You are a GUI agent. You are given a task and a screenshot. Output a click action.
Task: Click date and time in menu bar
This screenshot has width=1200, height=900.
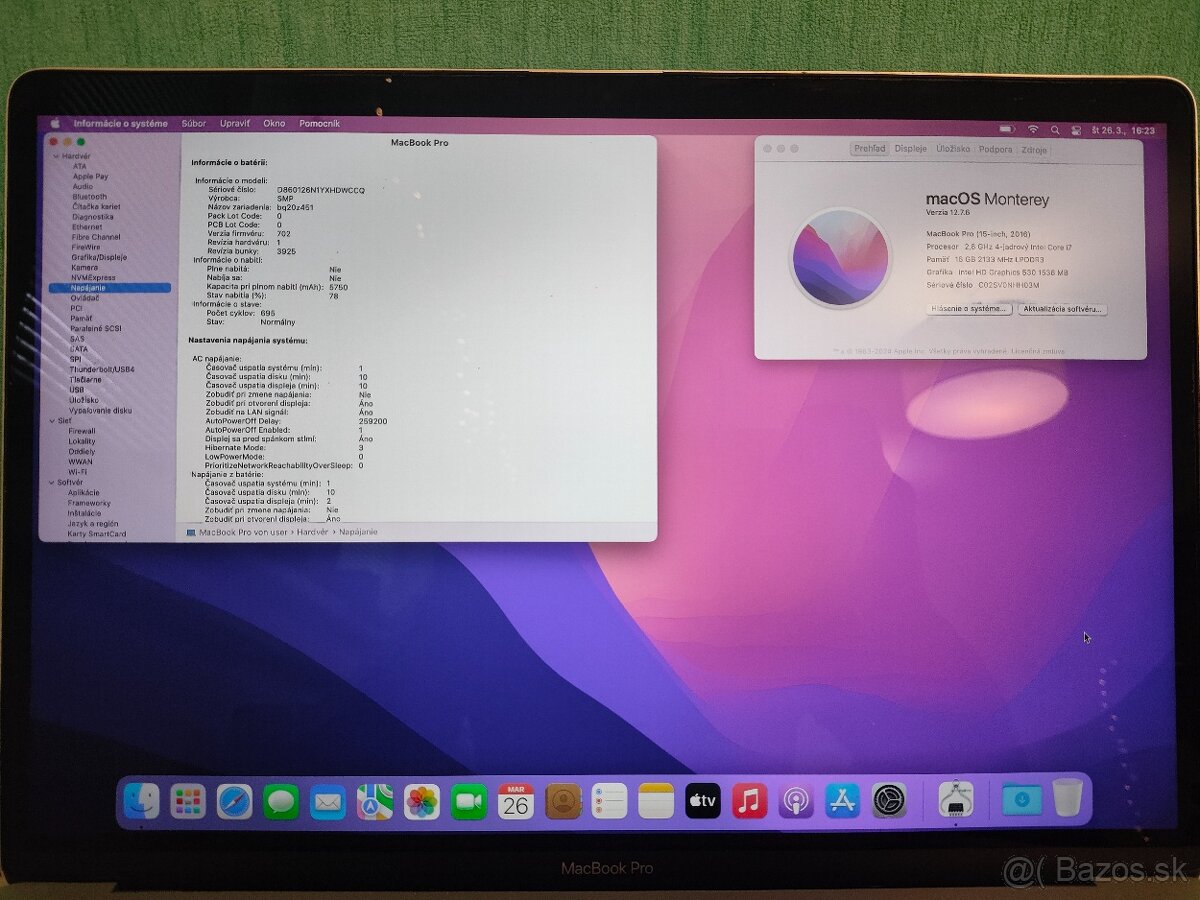1123,130
